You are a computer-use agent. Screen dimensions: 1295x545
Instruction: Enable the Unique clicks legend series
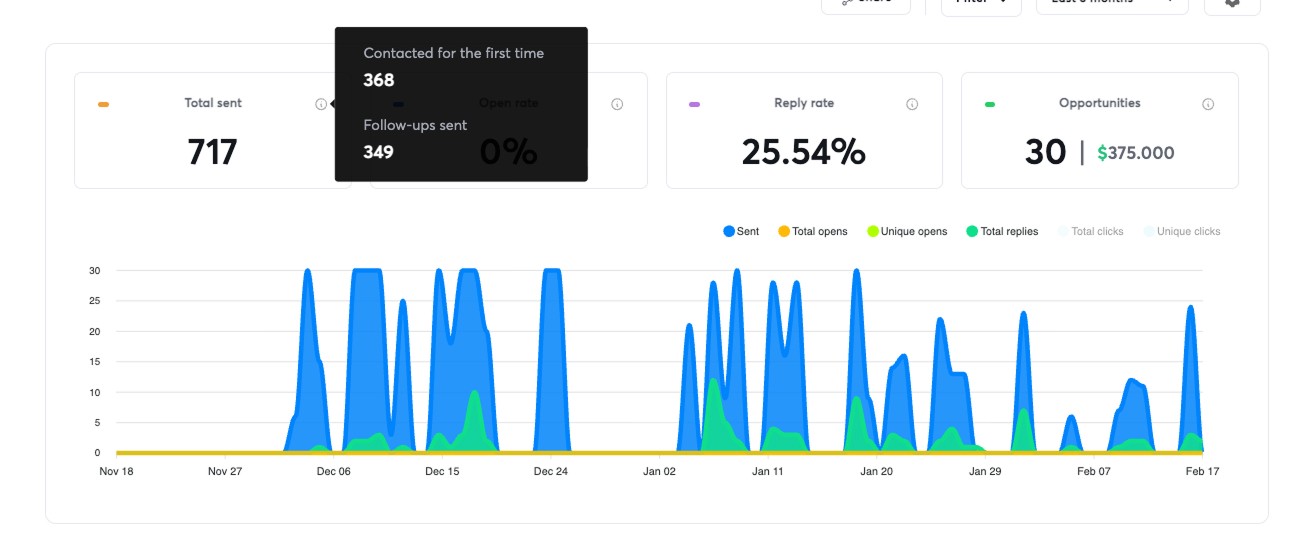point(1182,231)
